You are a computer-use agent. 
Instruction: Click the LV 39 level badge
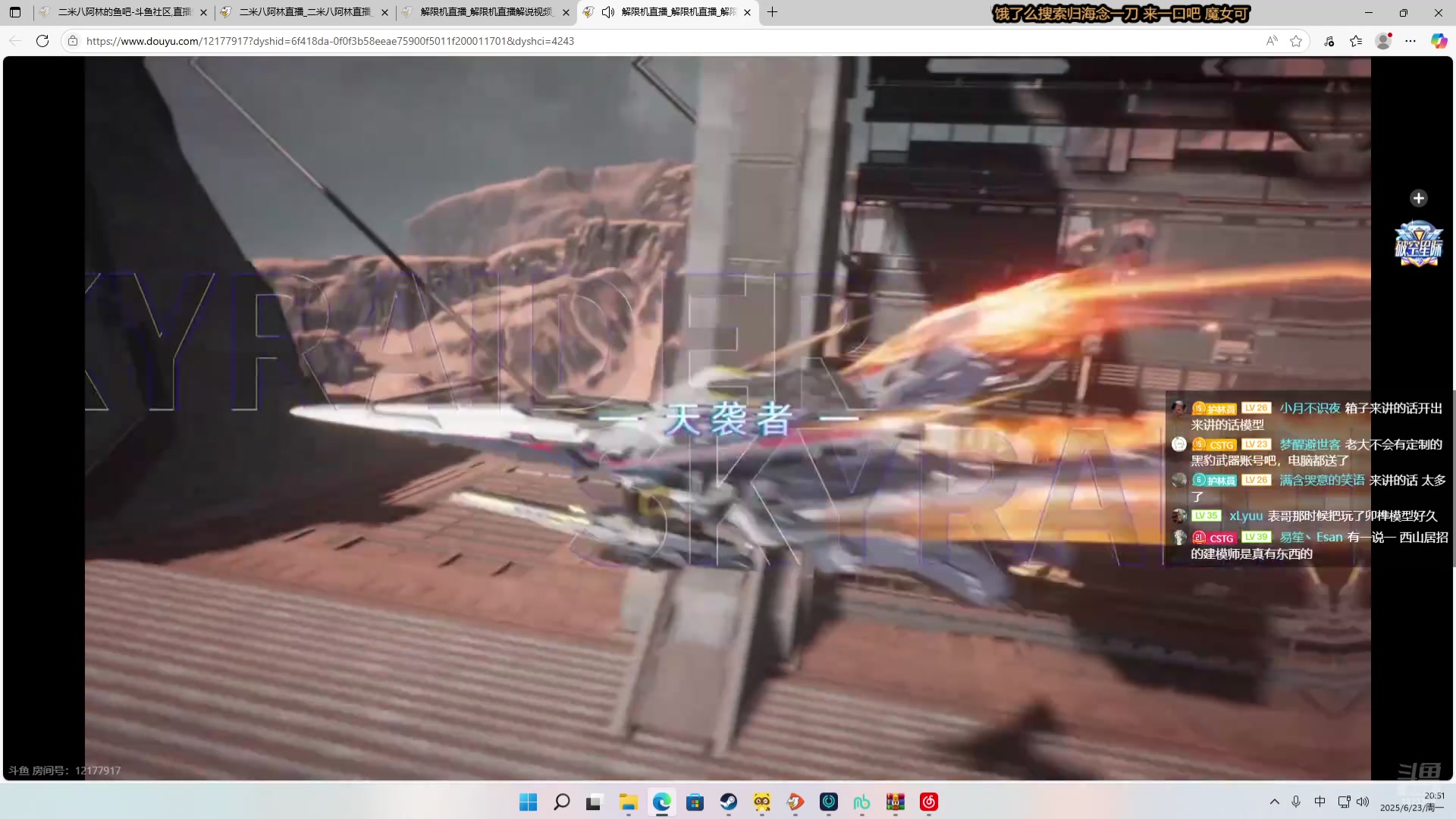pos(1256,537)
